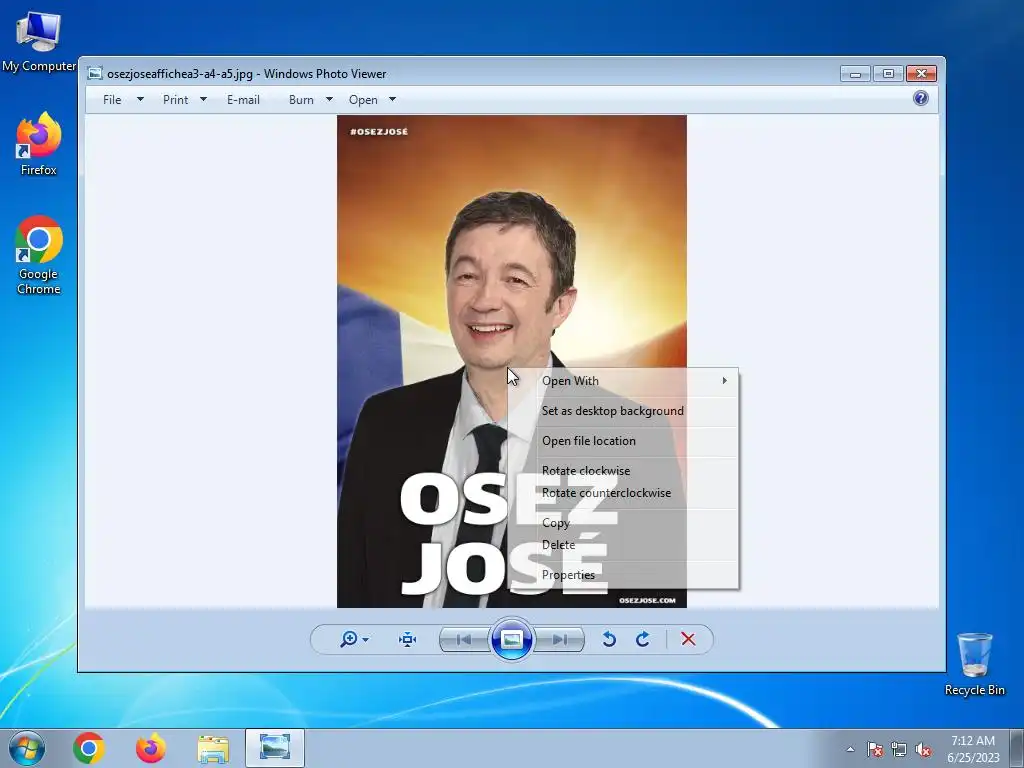Image resolution: width=1024 pixels, height=768 pixels.
Task: Open network status tray icon
Action: coord(899,749)
